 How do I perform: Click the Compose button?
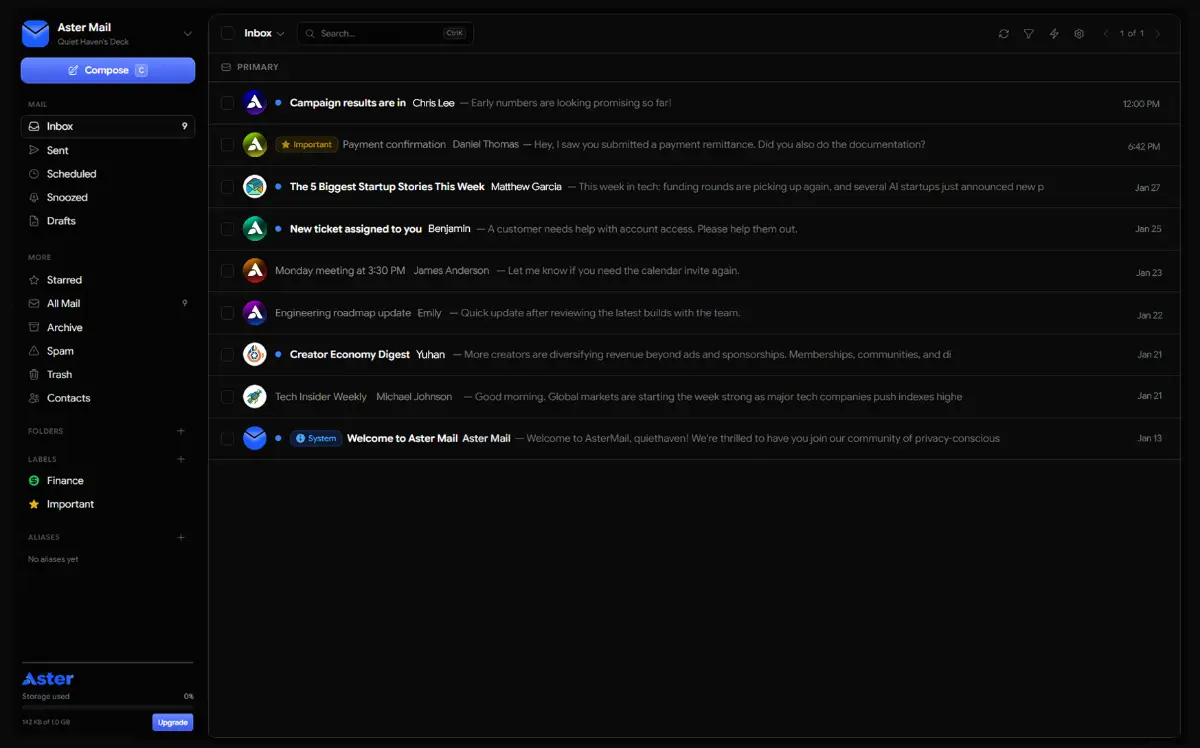coord(108,71)
